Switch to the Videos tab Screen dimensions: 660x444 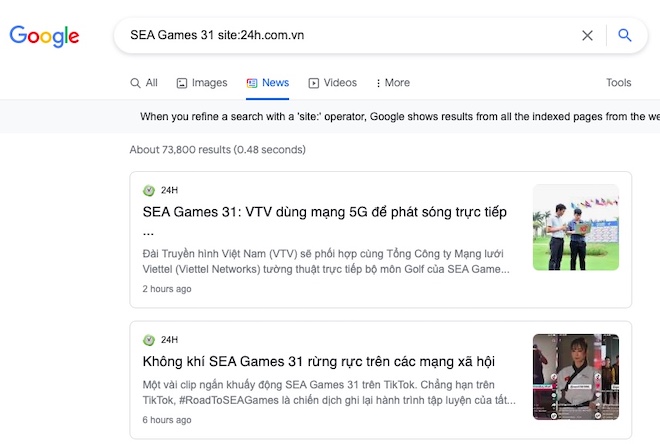coord(333,83)
